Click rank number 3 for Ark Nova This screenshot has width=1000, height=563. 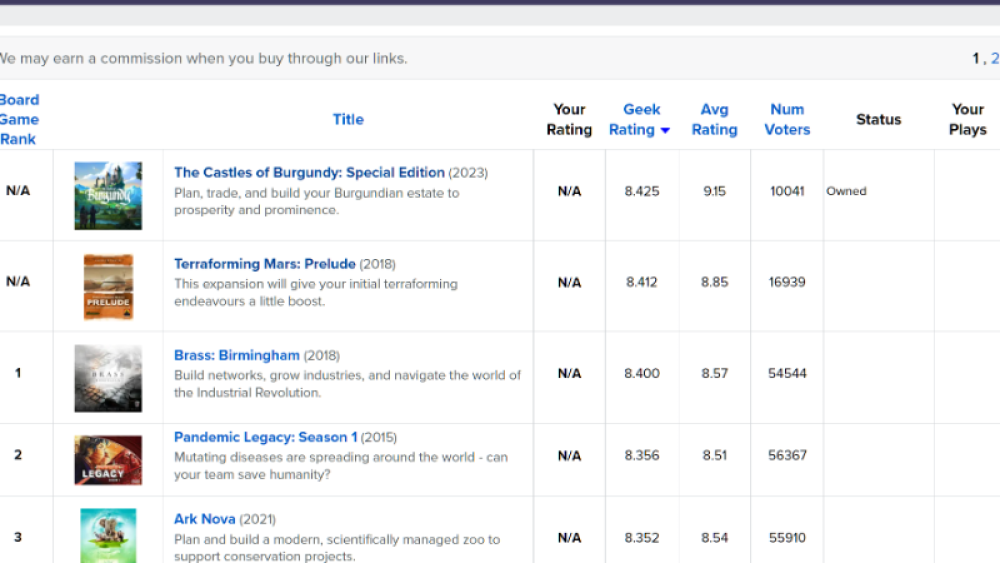tap(18, 537)
